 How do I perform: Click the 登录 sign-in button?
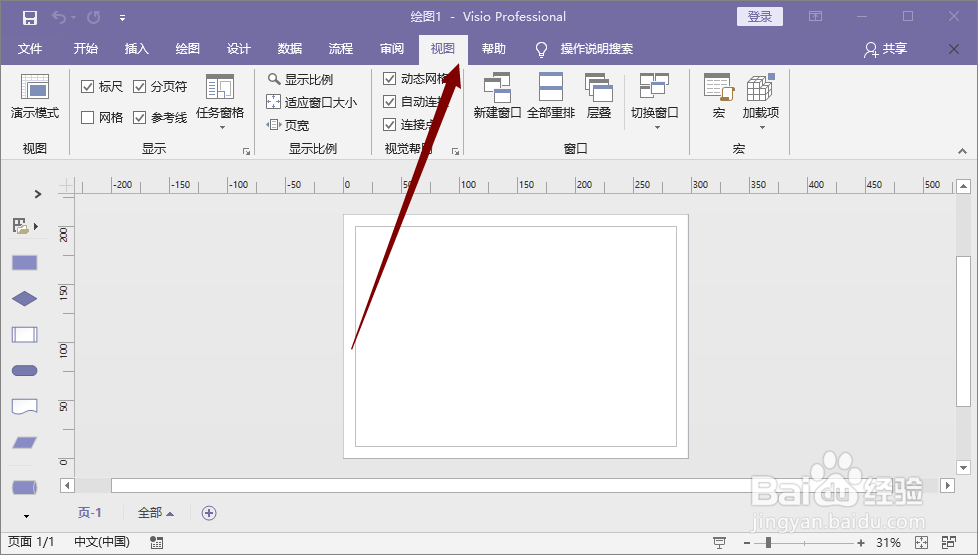pyautogui.click(x=760, y=17)
